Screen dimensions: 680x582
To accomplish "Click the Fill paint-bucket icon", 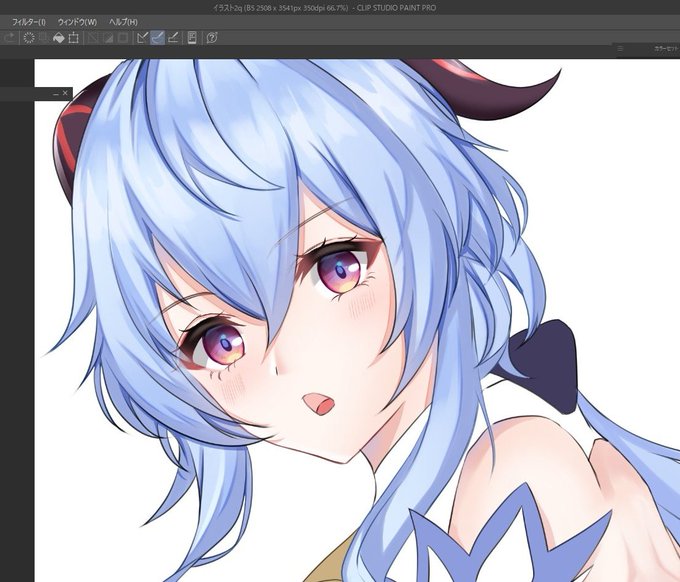I will pos(59,38).
